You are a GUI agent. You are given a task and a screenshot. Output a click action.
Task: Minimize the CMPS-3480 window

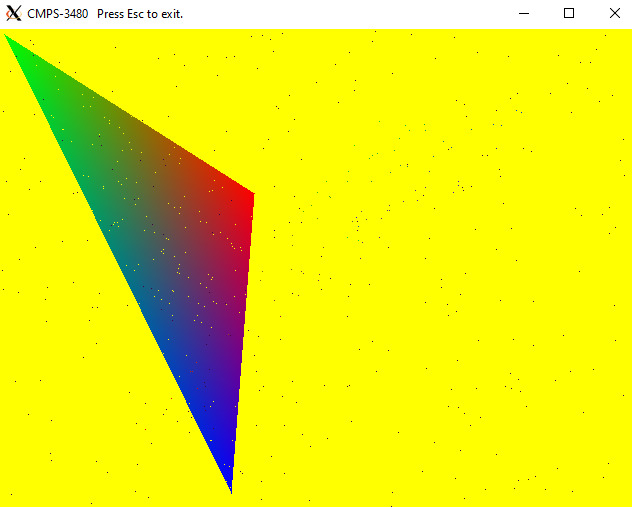[x=524, y=14]
